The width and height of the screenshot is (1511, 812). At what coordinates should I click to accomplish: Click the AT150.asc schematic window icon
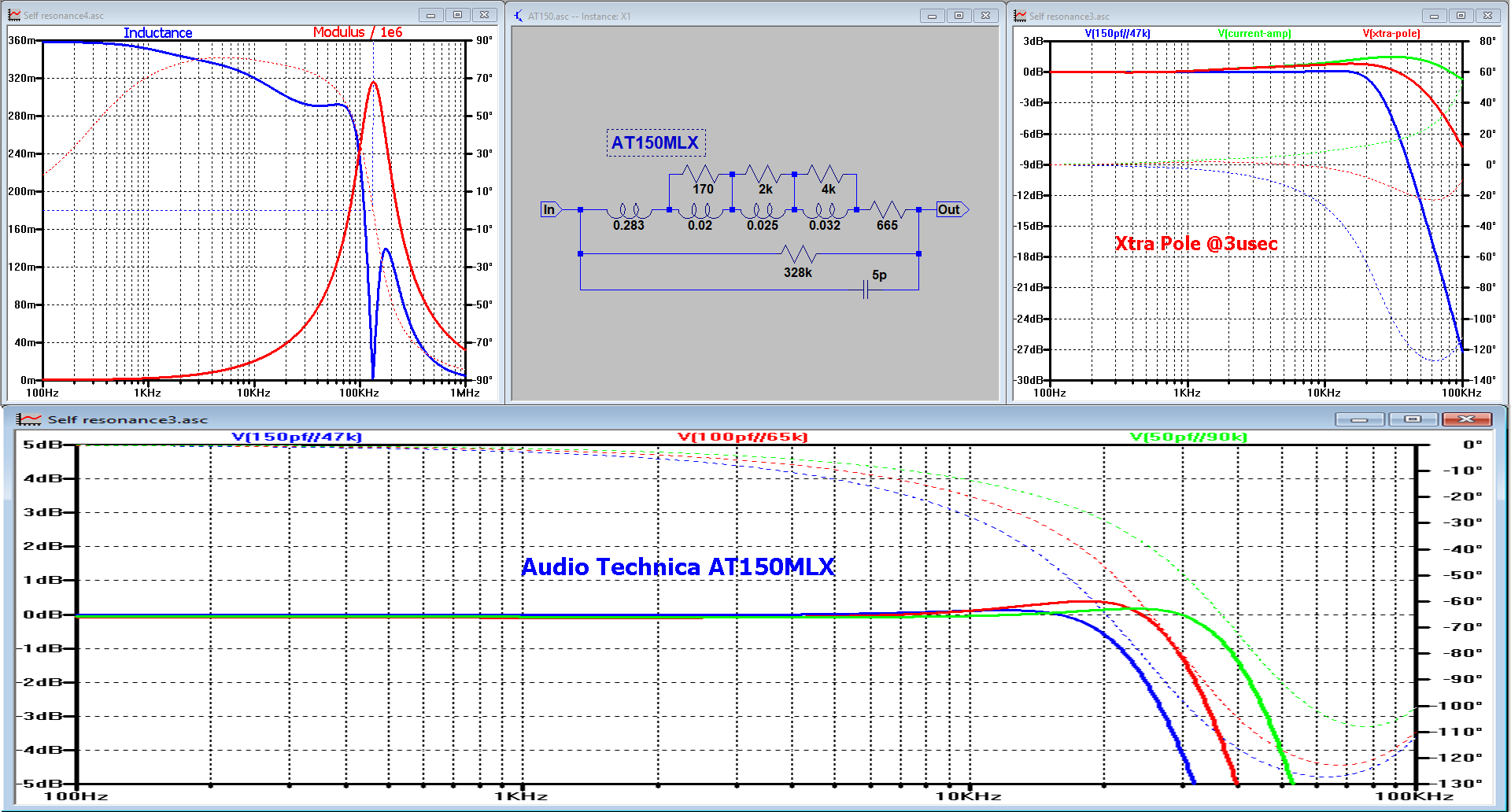click(518, 15)
